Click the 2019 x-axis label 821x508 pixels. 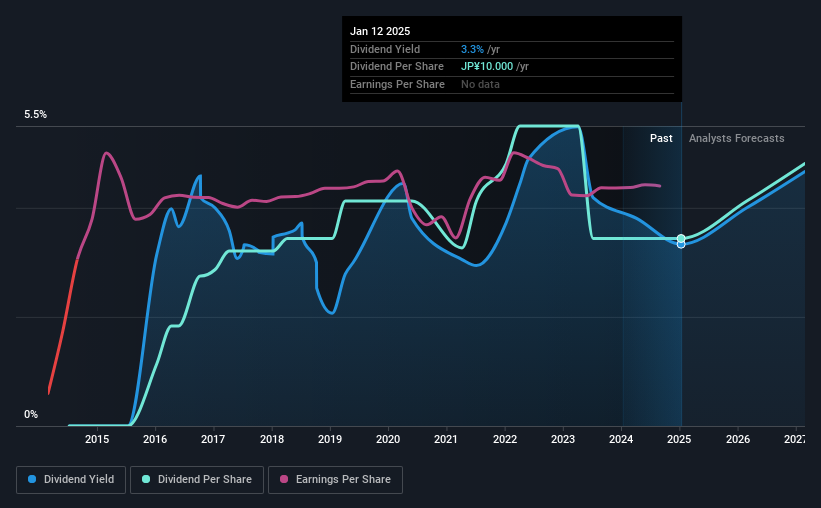click(330, 439)
